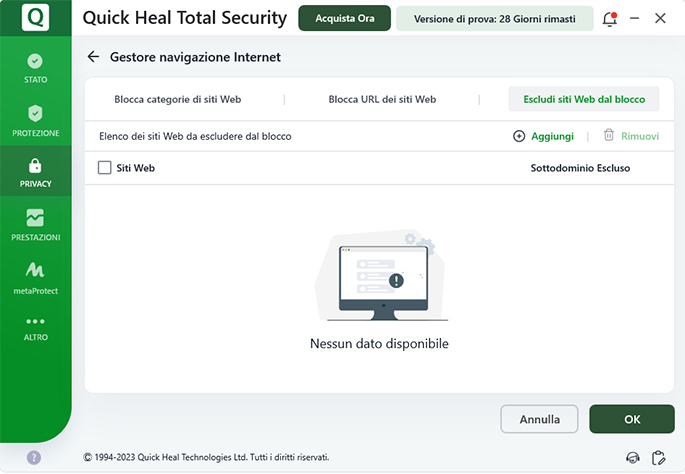Click the Annulla button
The image size is (685, 474).
coord(540,420)
